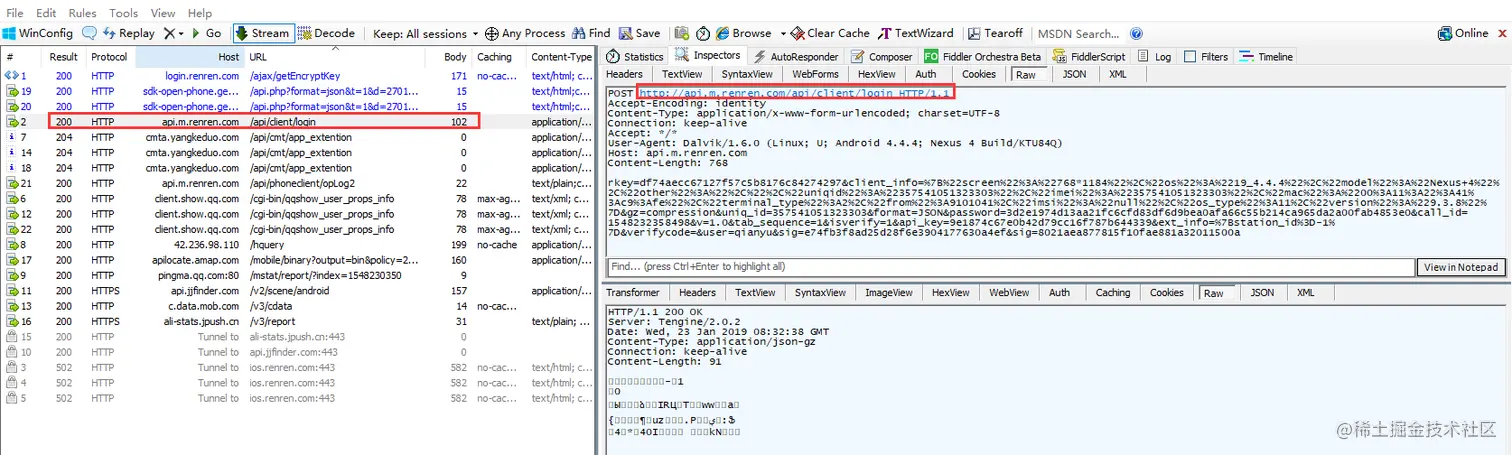The width and height of the screenshot is (1512, 455).
Task: Open the Composer tab
Action: coord(882,57)
